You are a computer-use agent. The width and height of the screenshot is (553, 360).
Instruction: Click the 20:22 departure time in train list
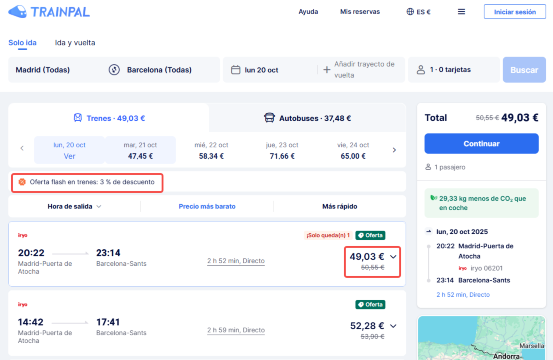pos(31,253)
